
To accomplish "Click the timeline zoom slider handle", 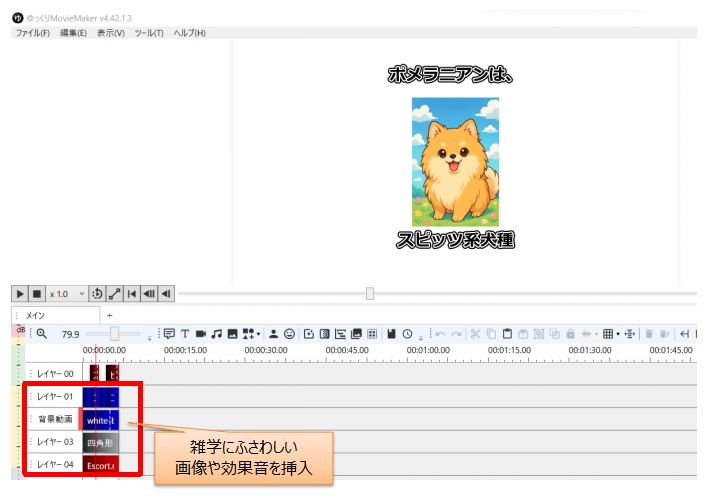I will (114, 334).
